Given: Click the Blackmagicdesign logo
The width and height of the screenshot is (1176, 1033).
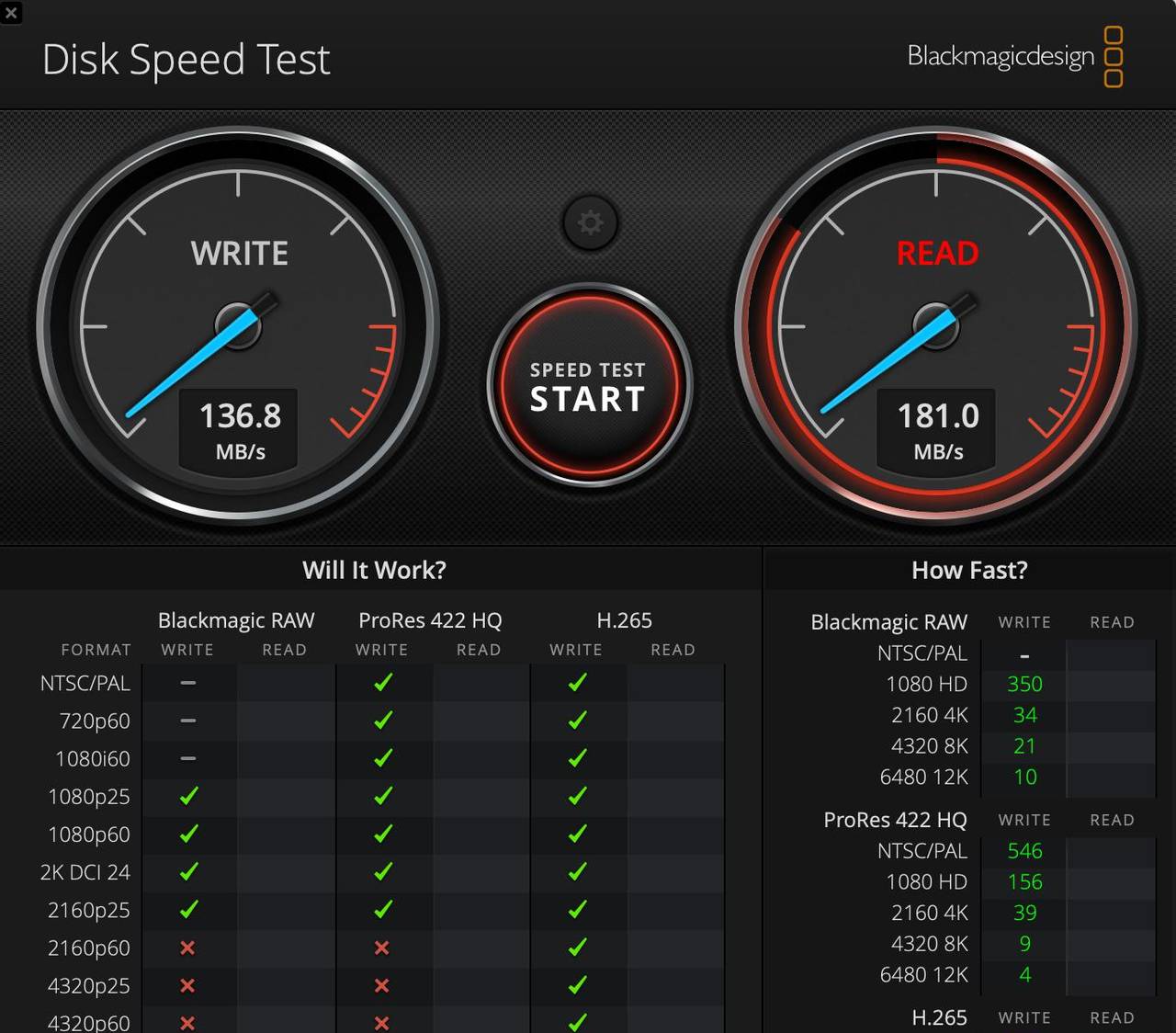Looking at the screenshot, I should point(1014,57).
